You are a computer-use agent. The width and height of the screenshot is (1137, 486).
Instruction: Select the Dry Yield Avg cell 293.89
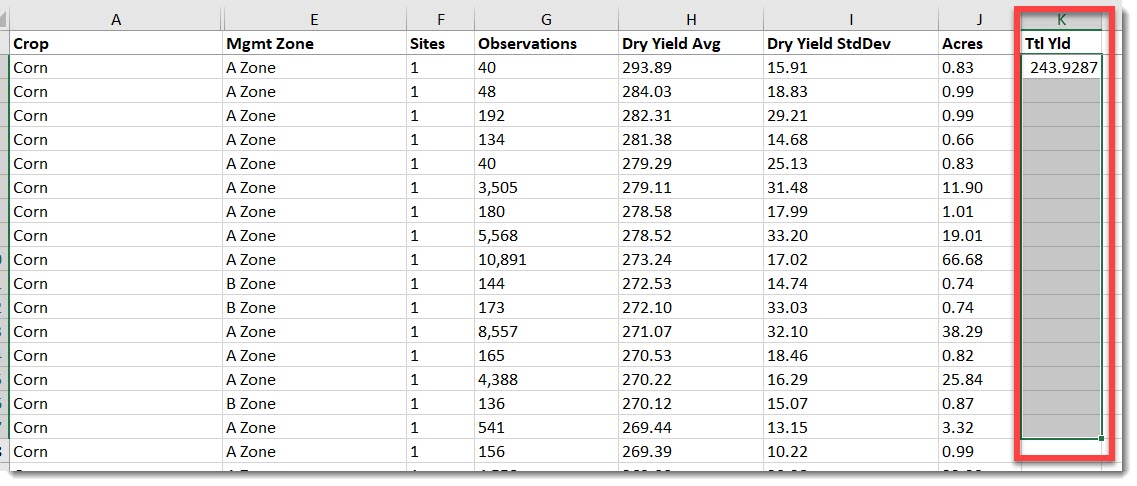click(x=689, y=67)
